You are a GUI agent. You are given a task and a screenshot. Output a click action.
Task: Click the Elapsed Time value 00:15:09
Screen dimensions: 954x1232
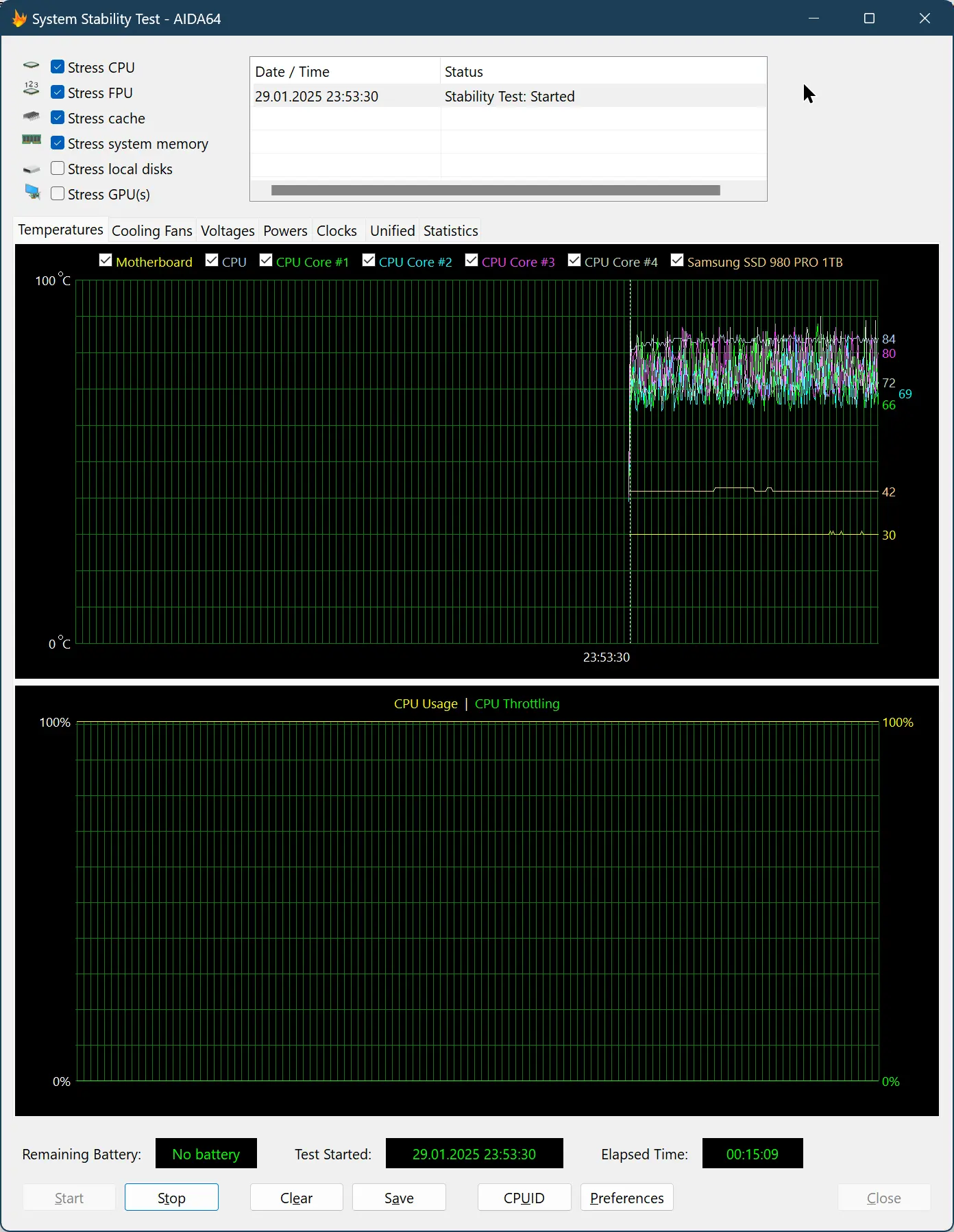point(753,1154)
